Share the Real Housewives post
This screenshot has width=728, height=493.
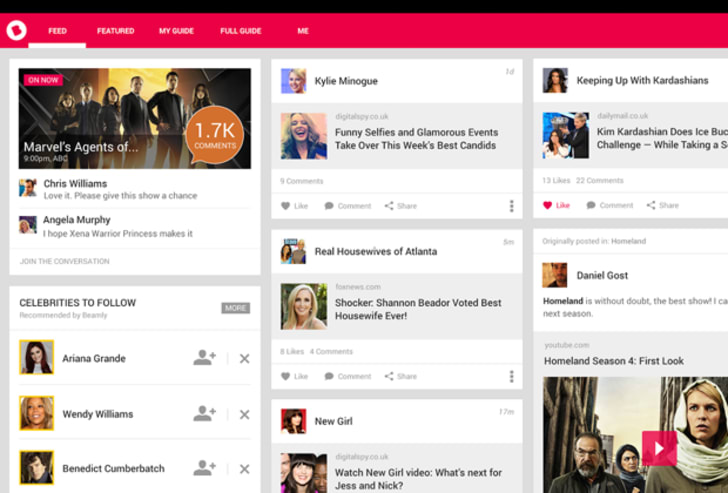pyautogui.click(x=400, y=376)
